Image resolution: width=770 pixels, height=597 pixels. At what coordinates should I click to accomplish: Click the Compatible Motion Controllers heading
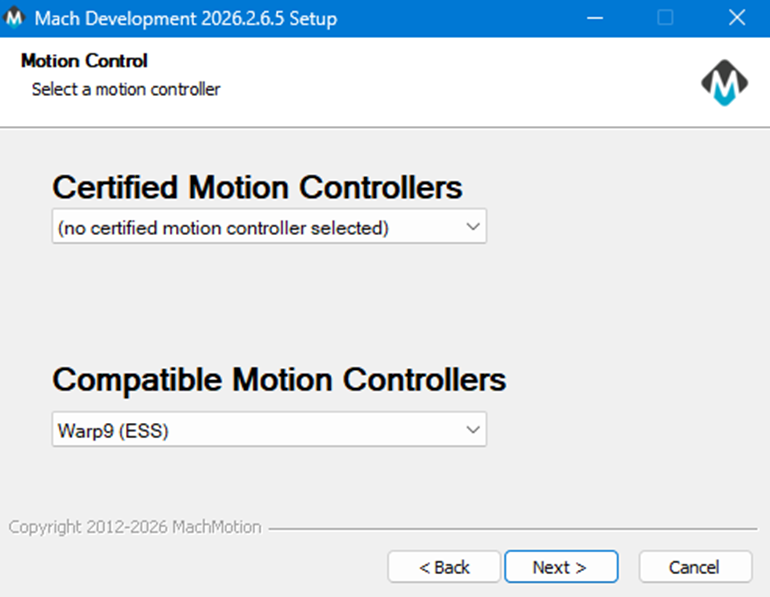[x=279, y=380]
